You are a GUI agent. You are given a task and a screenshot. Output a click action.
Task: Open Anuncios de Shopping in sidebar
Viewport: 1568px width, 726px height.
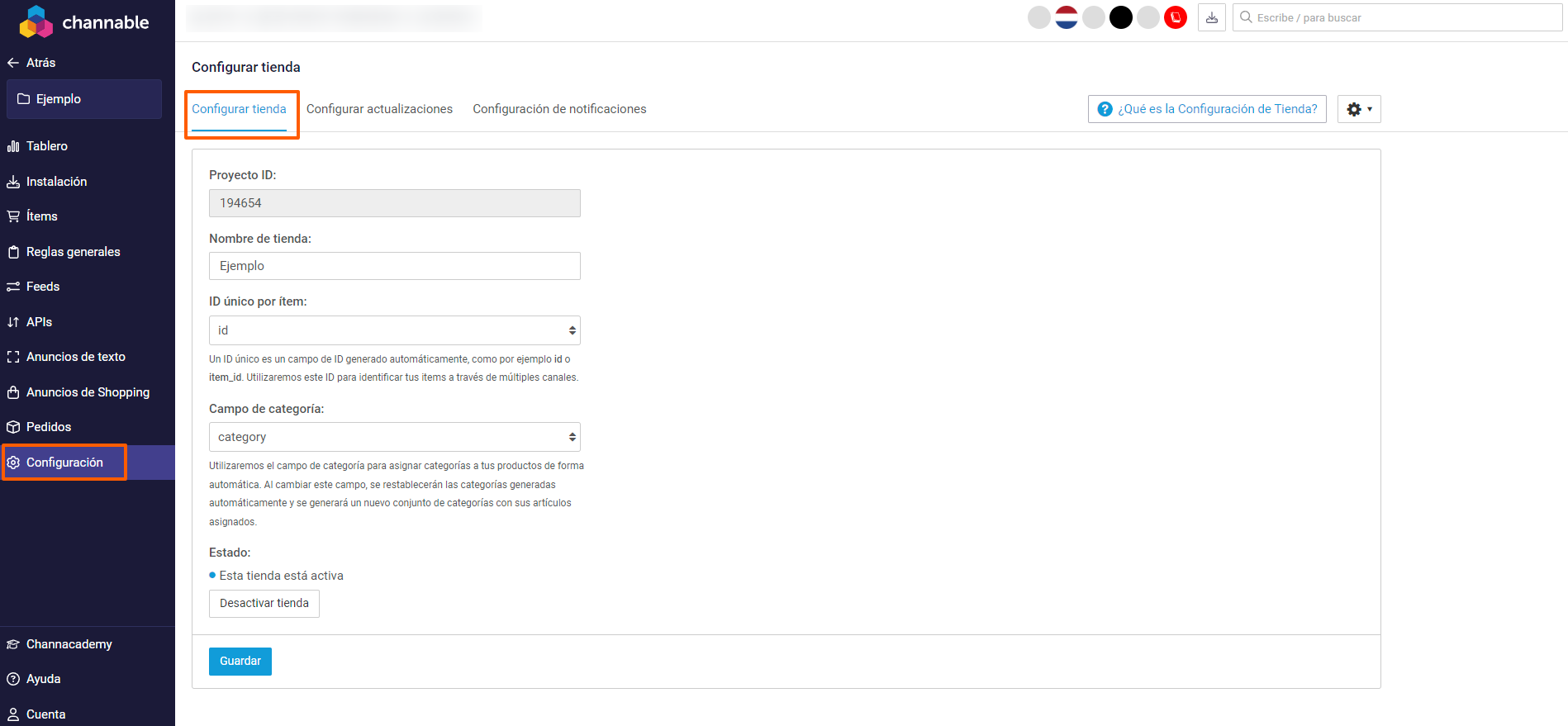(88, 392)
